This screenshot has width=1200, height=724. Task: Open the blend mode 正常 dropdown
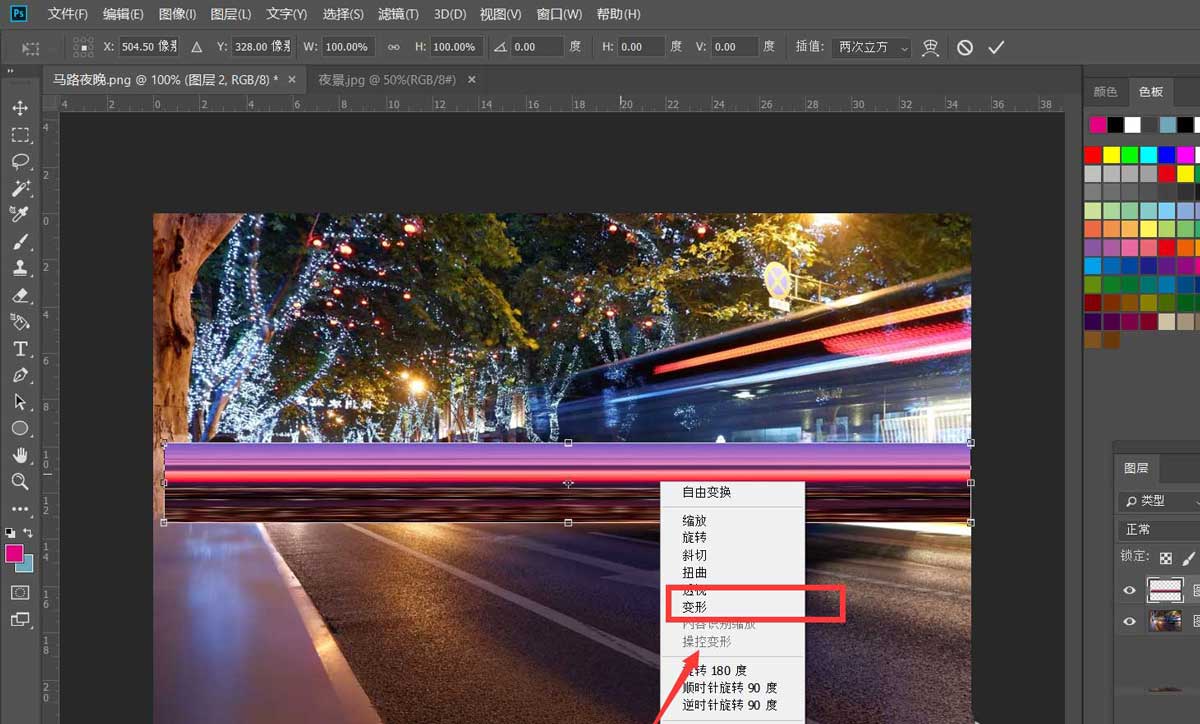(x=1160, y=529)
